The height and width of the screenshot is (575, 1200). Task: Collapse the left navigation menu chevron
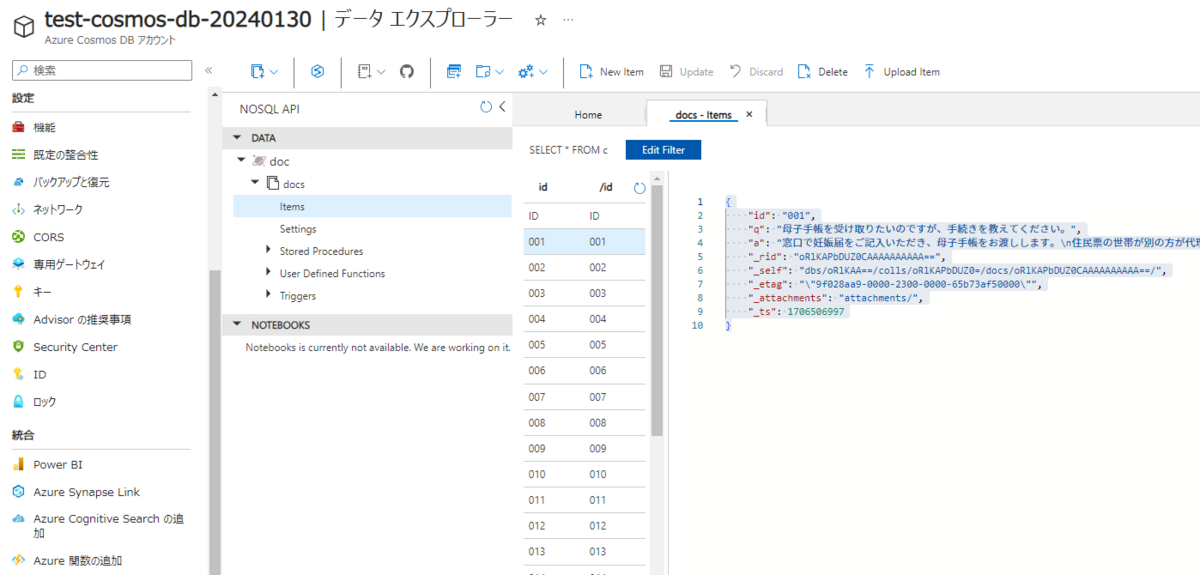[x=209, y=70]
